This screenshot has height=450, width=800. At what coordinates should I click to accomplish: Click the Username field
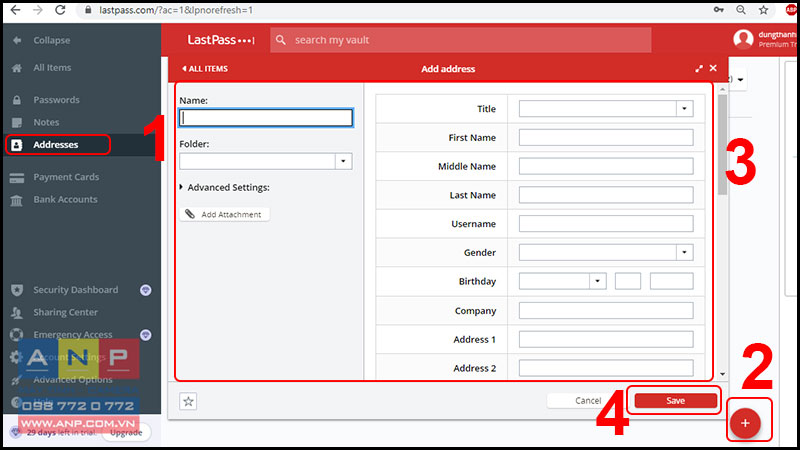(606, 223)
